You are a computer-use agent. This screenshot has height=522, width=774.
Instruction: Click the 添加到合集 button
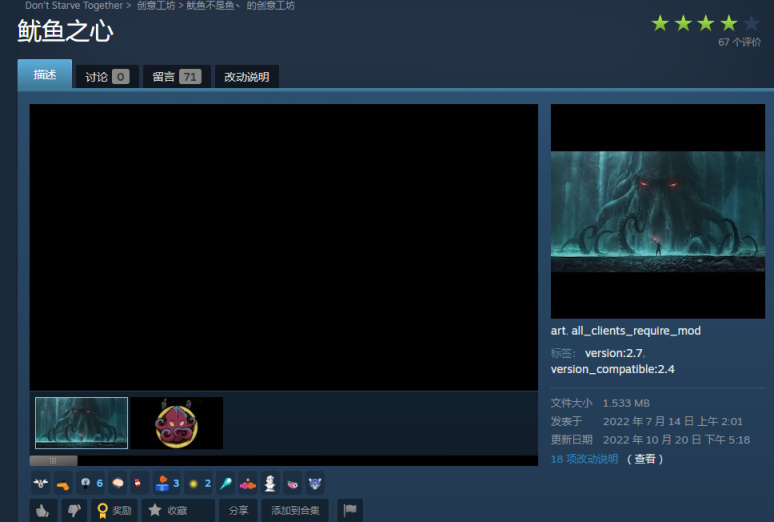295,510
